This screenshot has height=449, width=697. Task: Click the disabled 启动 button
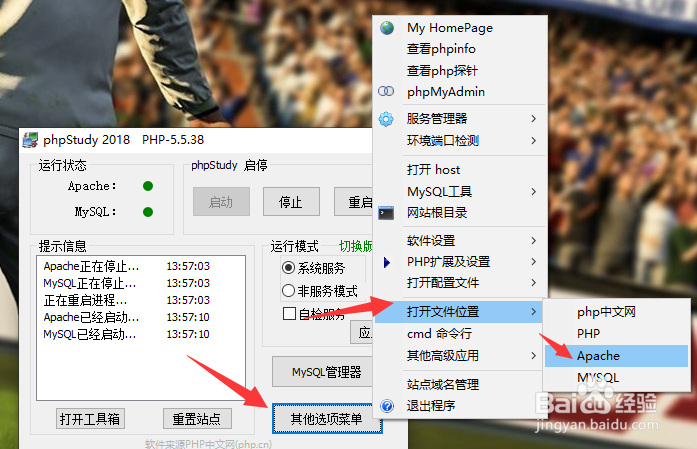(x=221, y=202)
